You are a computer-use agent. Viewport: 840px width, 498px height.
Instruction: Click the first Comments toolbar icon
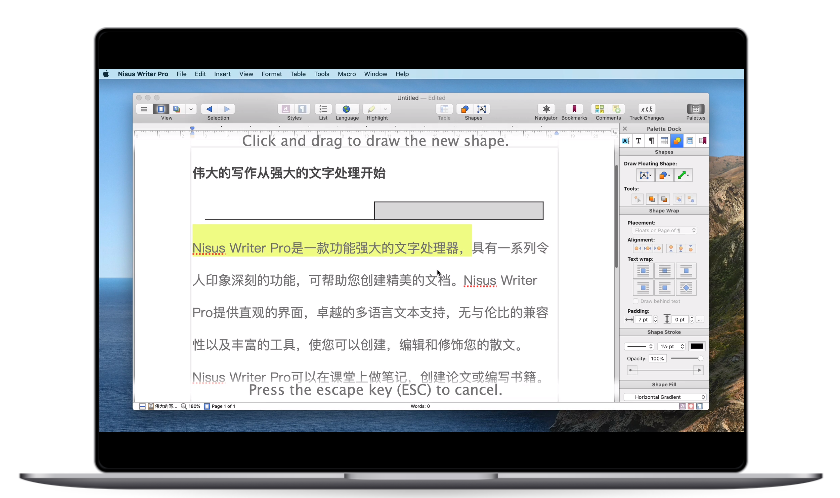[x=599, y=109]
